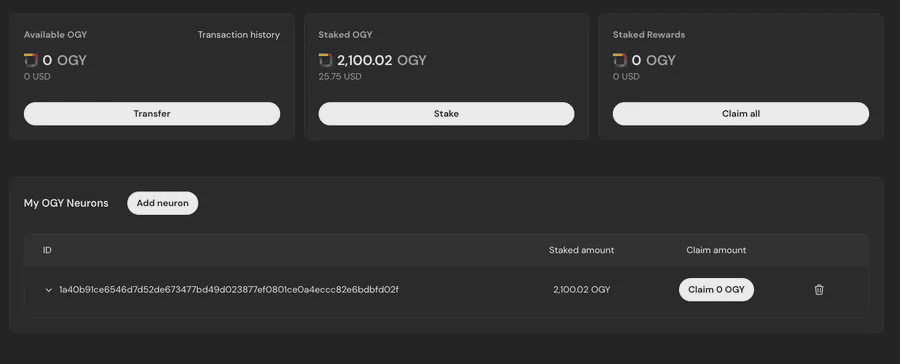Add a new neuron
This screenshot has height=364, width=900.
162,203
